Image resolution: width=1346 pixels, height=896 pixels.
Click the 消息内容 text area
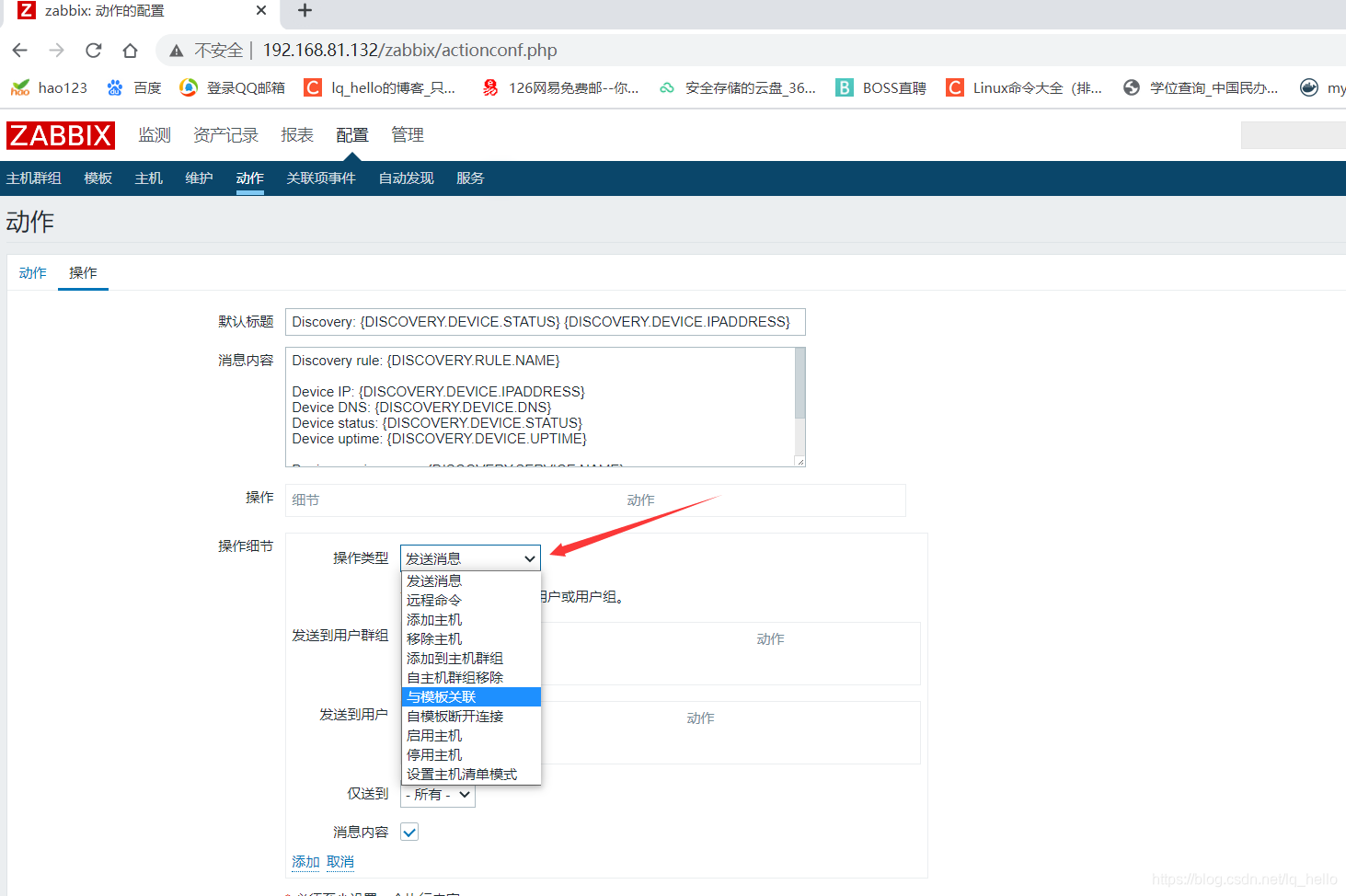(540, 407)
